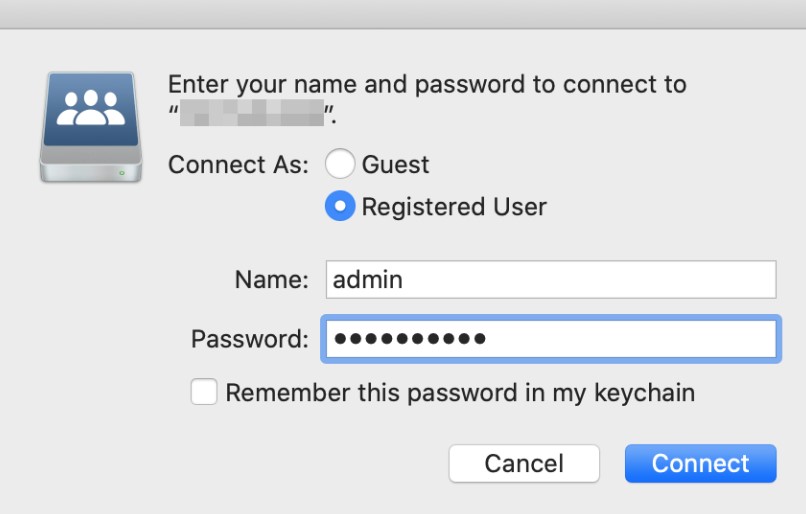Image resolution: width=806 pixels, height=514 pixels.
Task: Click the green status light on the drive icon
Action: pyautogui.click(x=122, y=172)
